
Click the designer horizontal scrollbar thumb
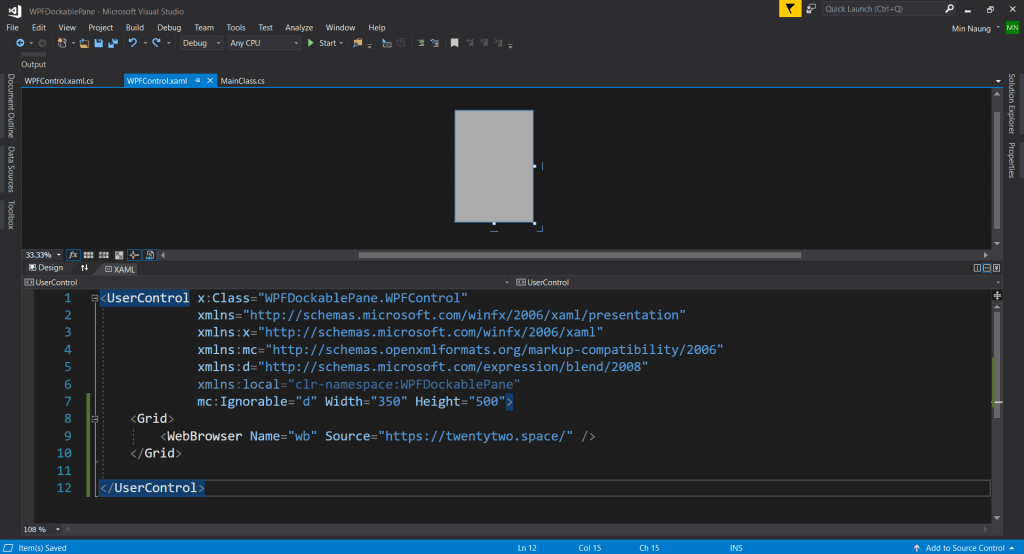580,255
